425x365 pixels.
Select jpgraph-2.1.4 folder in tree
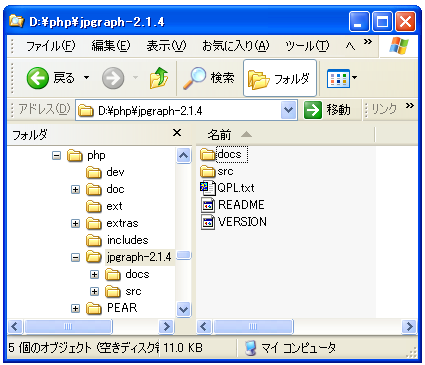pos(139,257)
